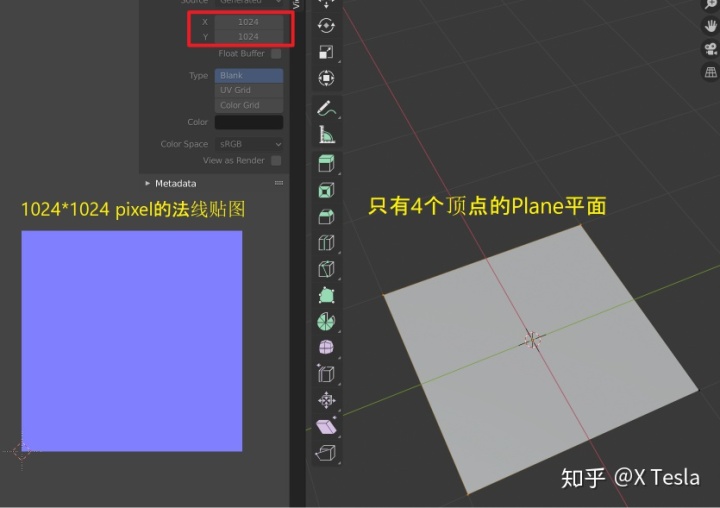Click the pan view hand icon

(711, 26)
